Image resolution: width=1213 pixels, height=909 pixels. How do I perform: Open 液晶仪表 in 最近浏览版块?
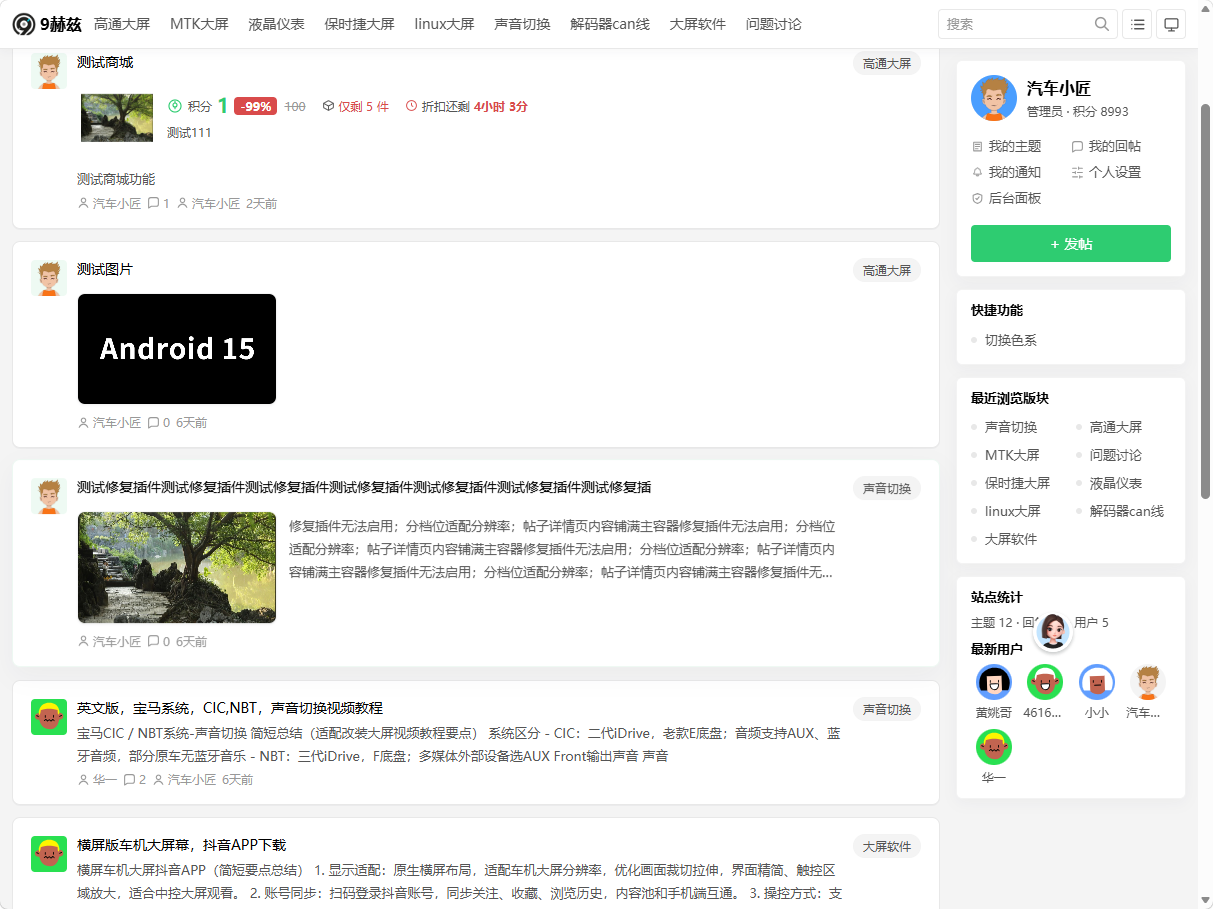pyautogui.click(x=1116, y=483)
